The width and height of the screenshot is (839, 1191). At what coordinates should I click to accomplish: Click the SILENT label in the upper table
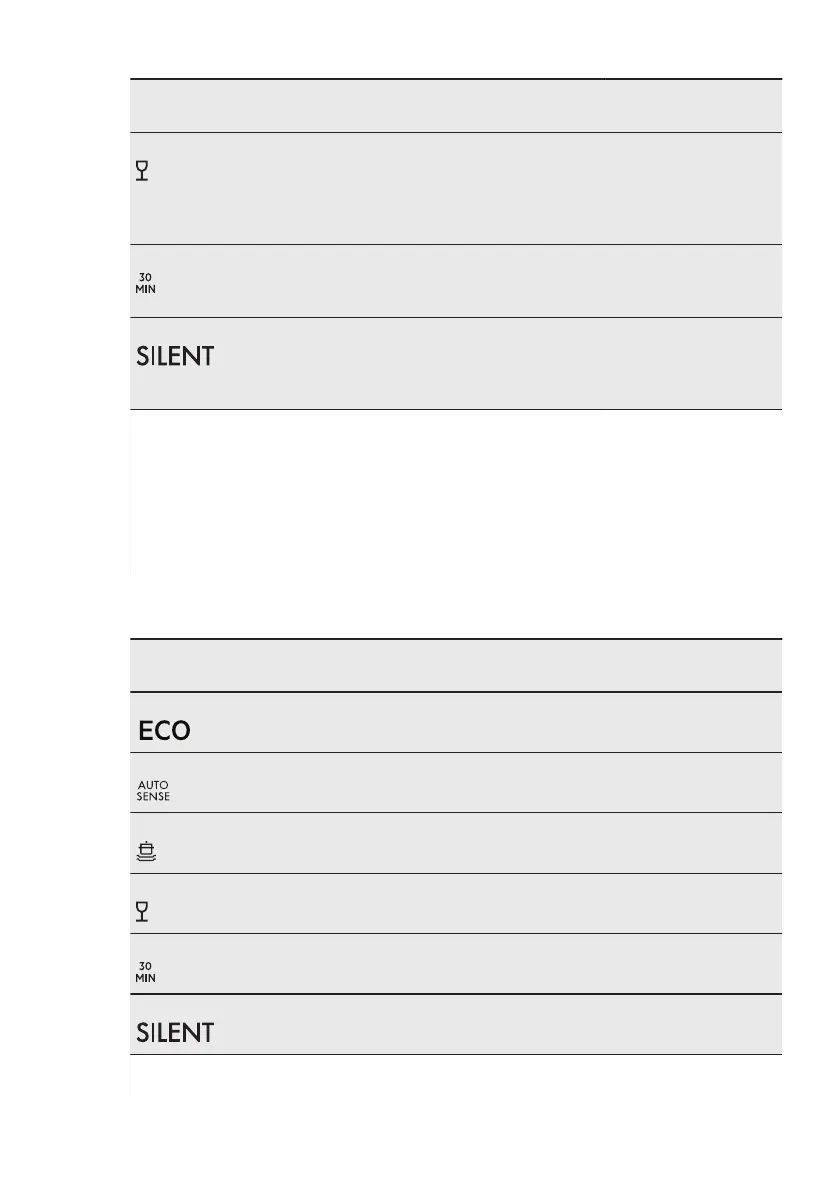coord(175,357)
